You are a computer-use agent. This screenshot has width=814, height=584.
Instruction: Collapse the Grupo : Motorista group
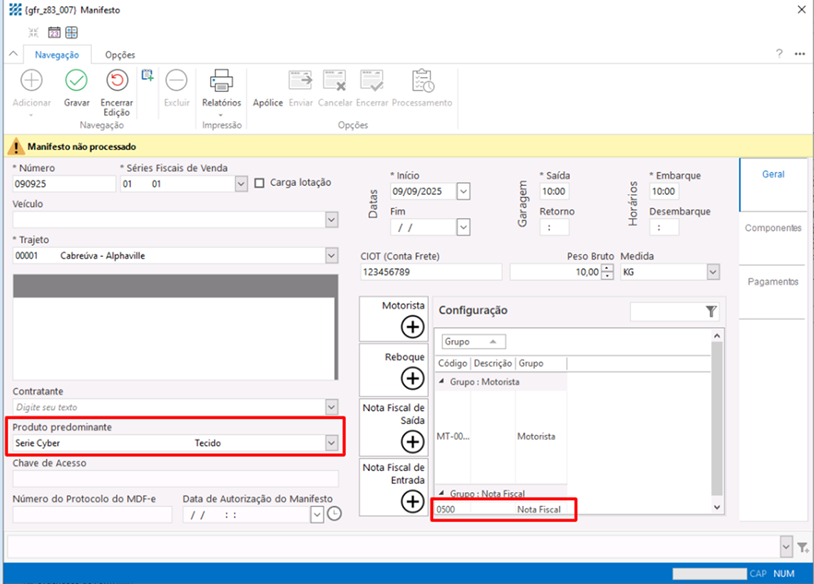point(442,382)
